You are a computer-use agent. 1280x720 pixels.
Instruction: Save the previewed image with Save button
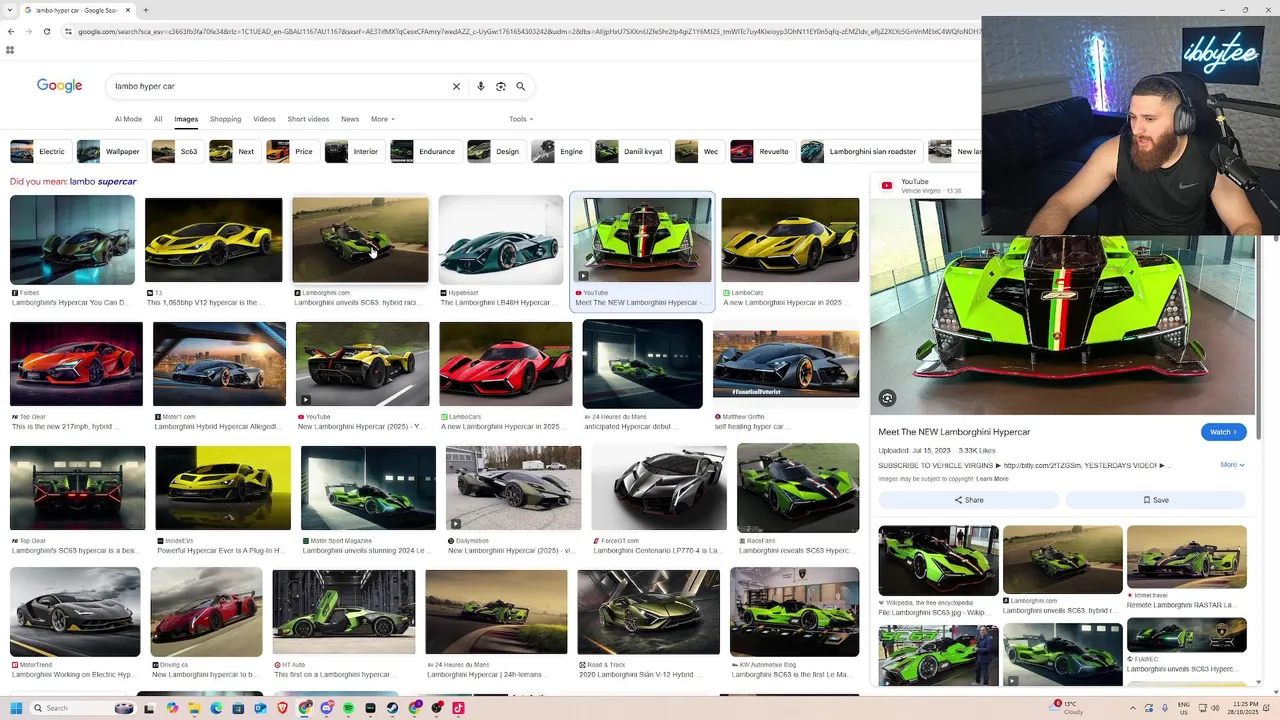coord(1155,500)
